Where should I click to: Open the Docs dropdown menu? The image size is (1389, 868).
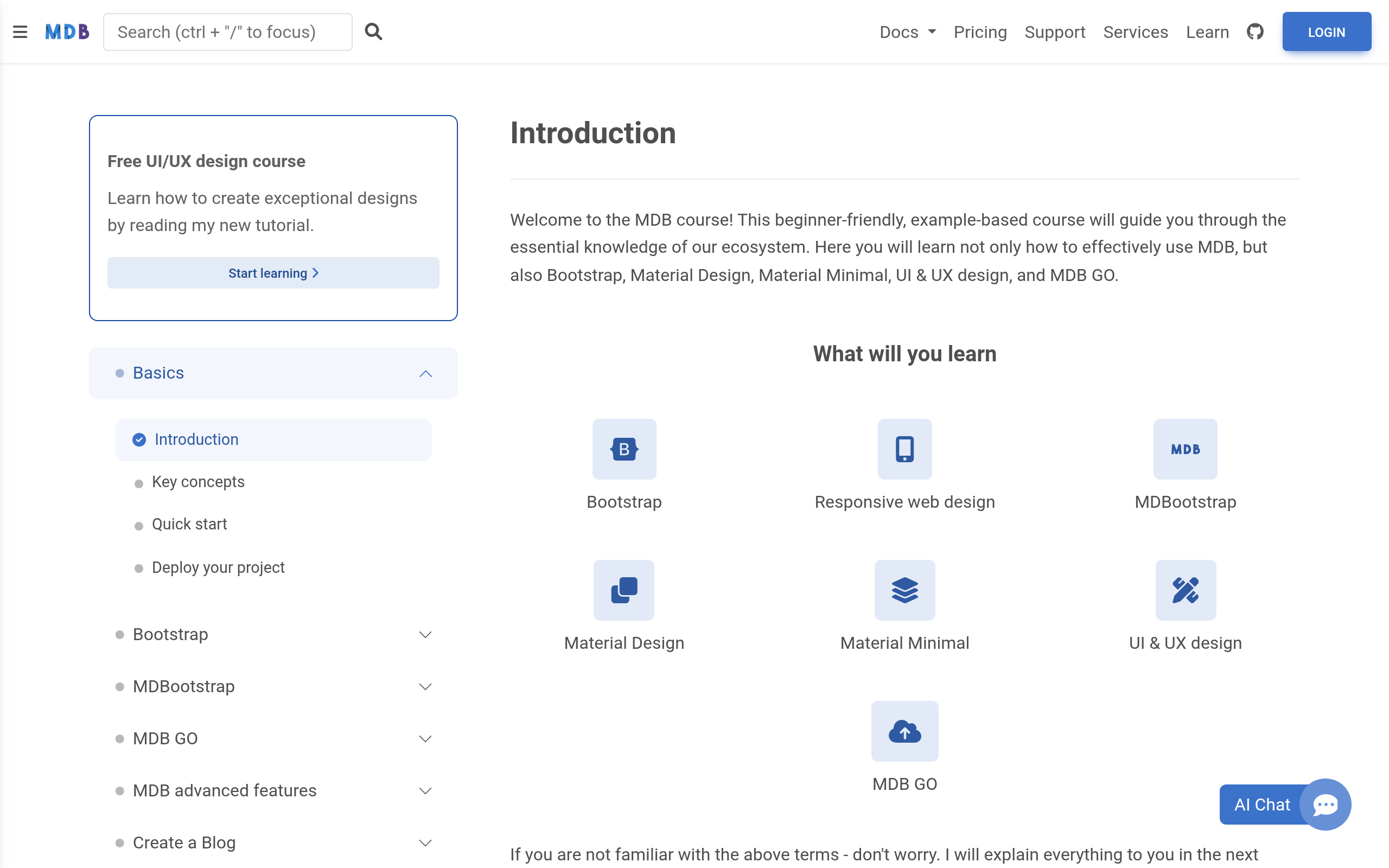pyautogui.click(x=907, y=32)
